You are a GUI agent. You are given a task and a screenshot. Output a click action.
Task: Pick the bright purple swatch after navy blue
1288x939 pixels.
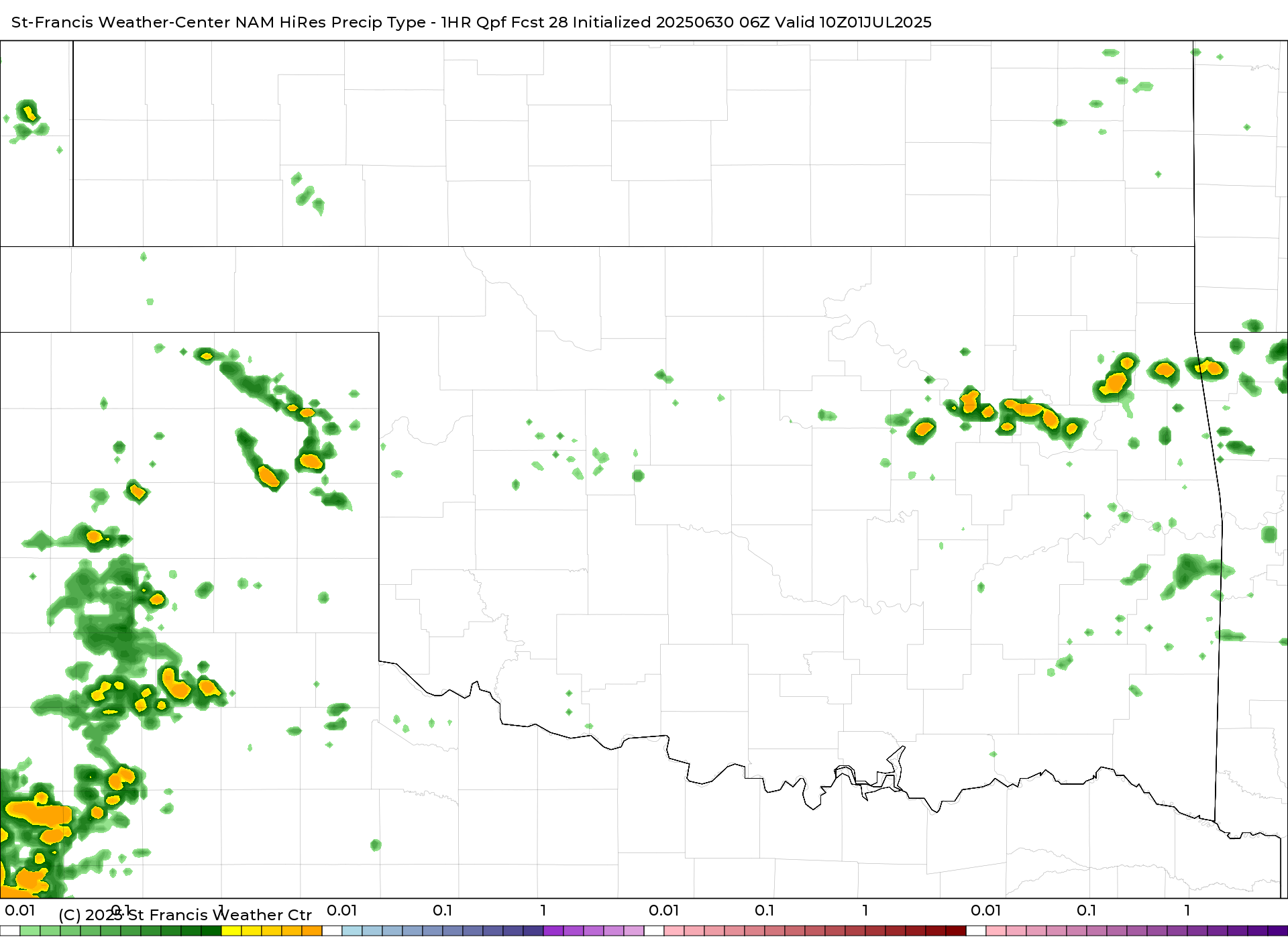point(553,931)
